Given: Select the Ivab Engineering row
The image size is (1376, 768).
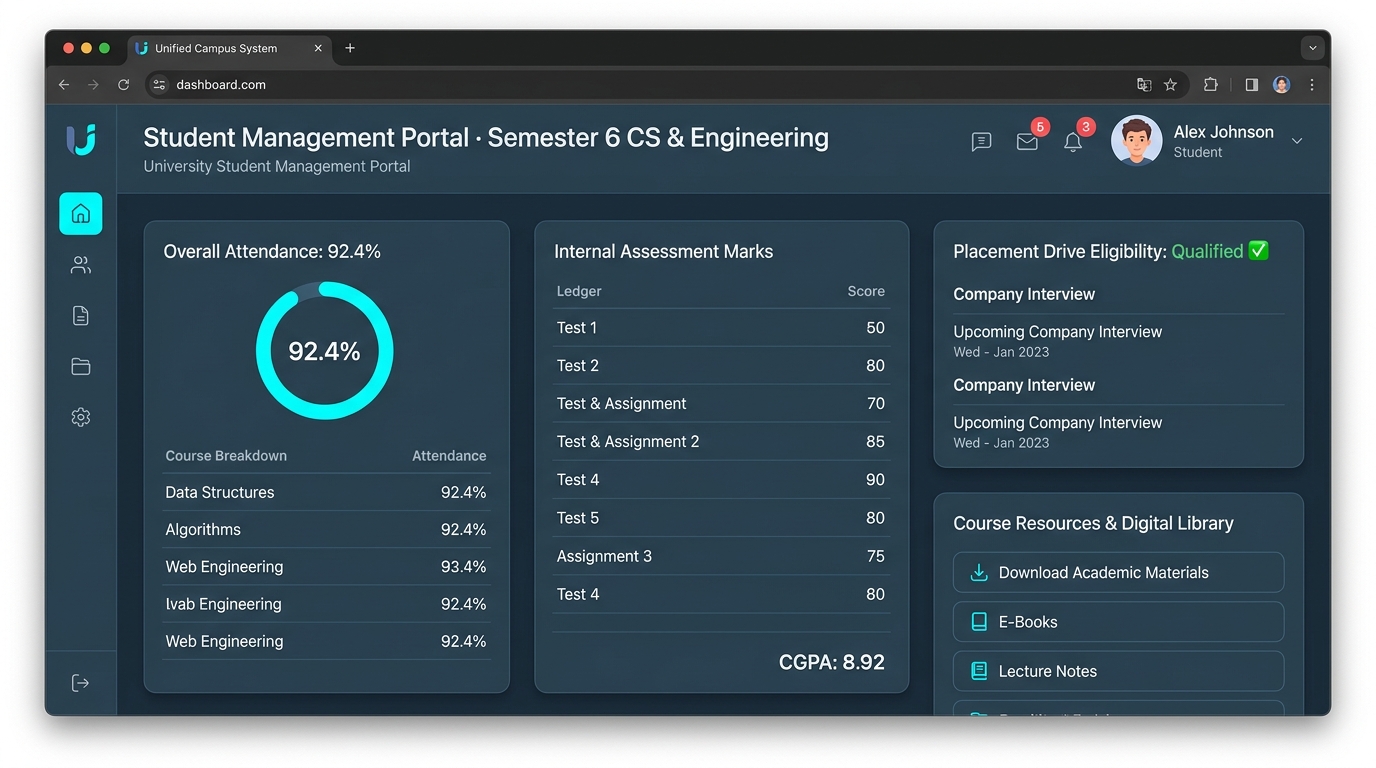Looking at the screenshot, I should 326,604.
